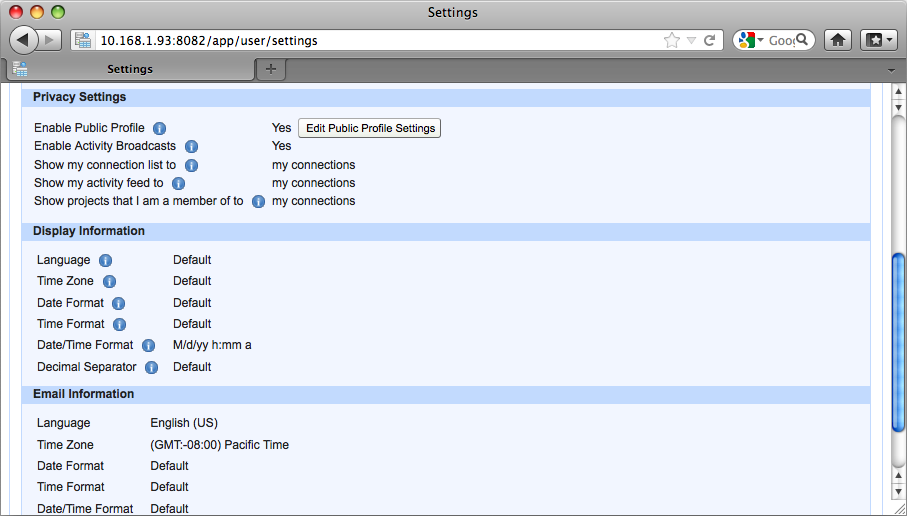Click info icon for Show my connection list
Screen dimensions: 907x516
[x=191, y=165]
